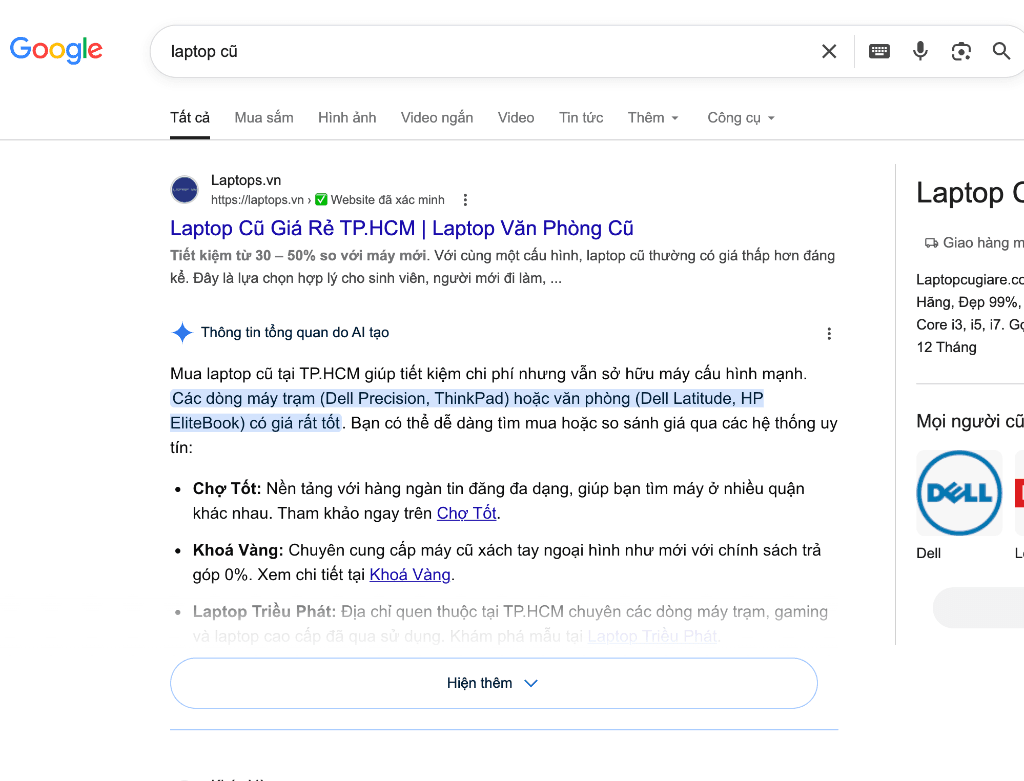Click the "Mọi người cũ" side panel heading
Image resolution: width=1024 pixels, height=781 pixels.
970,421
